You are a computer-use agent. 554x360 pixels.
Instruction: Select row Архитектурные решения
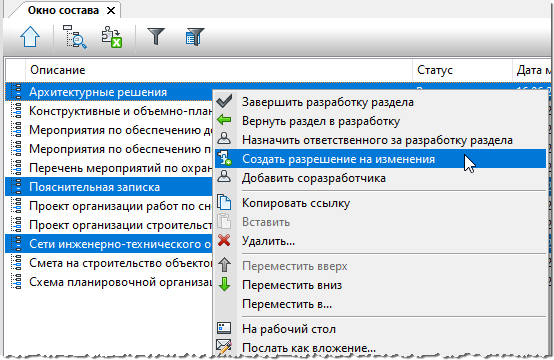coord(109,92)
